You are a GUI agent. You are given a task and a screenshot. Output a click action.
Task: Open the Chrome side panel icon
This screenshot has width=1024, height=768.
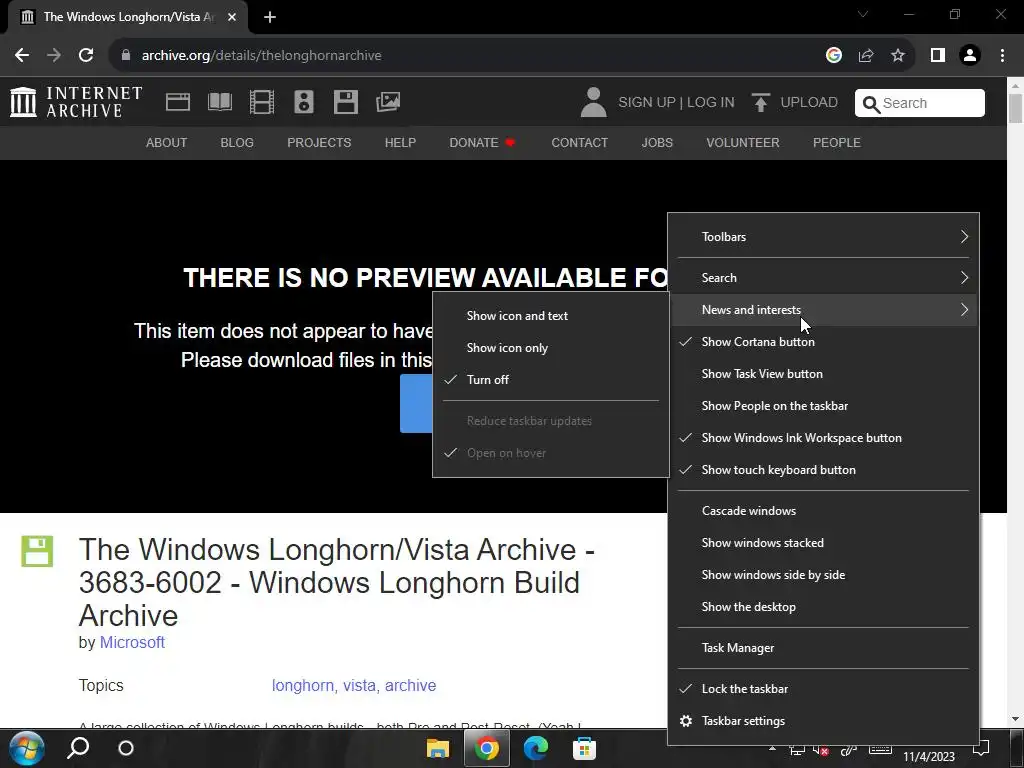click(938, 56)
